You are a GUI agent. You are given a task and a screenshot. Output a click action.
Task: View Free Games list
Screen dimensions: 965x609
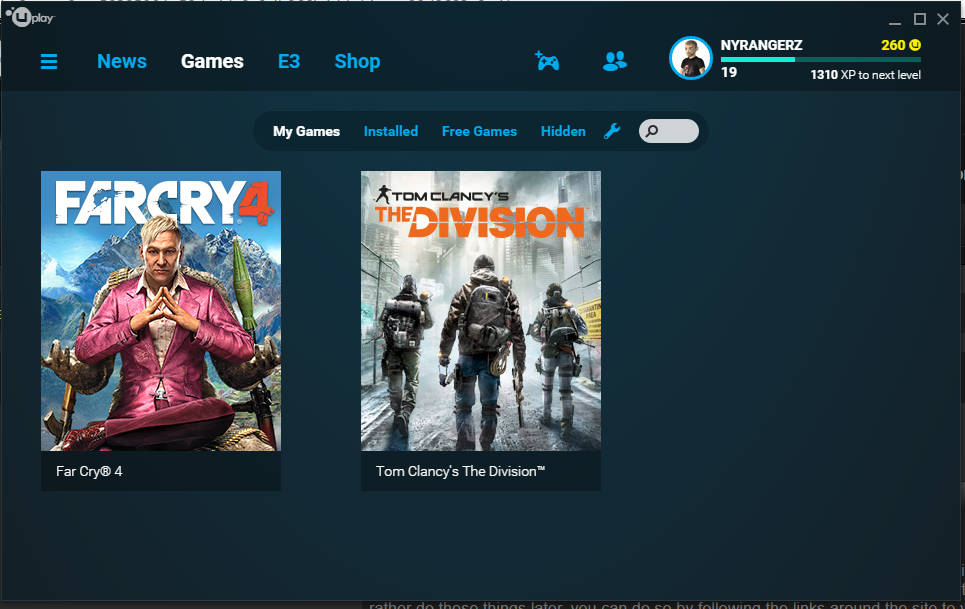[x=479, y=131]
